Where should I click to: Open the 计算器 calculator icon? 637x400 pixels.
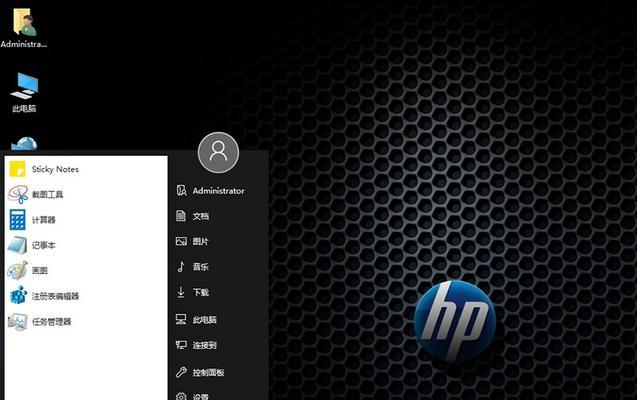tap(17, 220)
